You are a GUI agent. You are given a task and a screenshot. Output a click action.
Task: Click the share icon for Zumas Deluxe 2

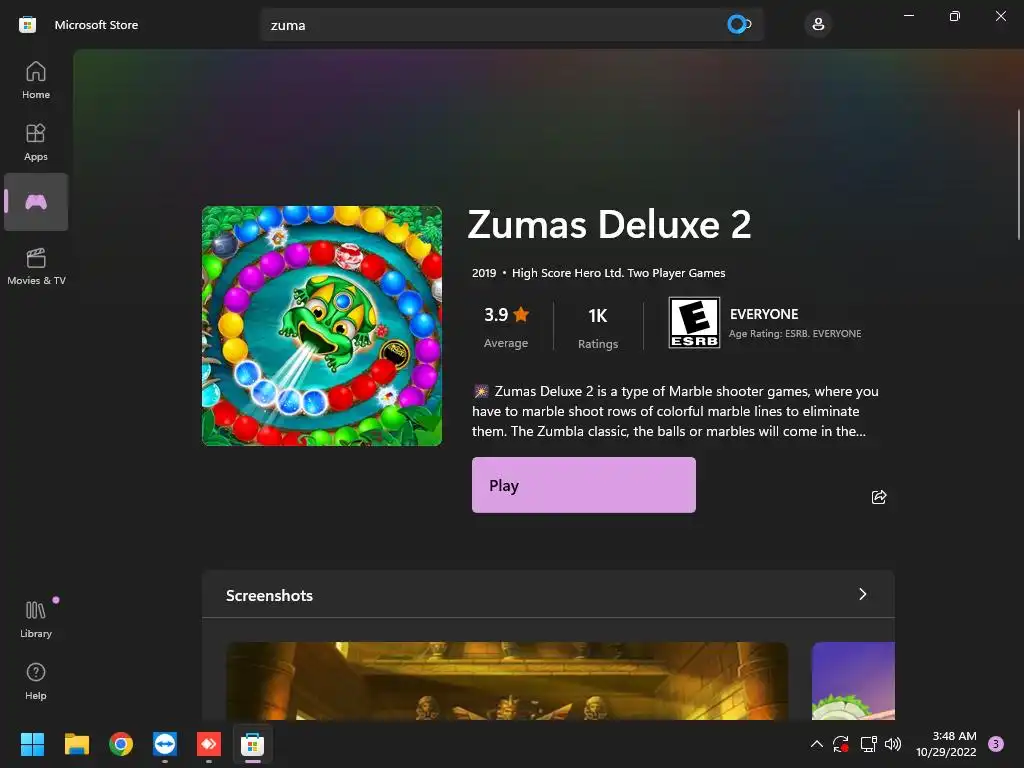tap(879, 497)
